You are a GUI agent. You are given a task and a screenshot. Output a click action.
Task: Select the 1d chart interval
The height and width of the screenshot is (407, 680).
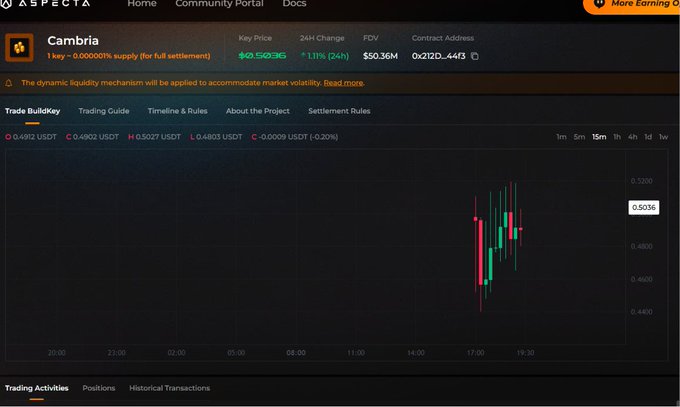tap(648, 137)
